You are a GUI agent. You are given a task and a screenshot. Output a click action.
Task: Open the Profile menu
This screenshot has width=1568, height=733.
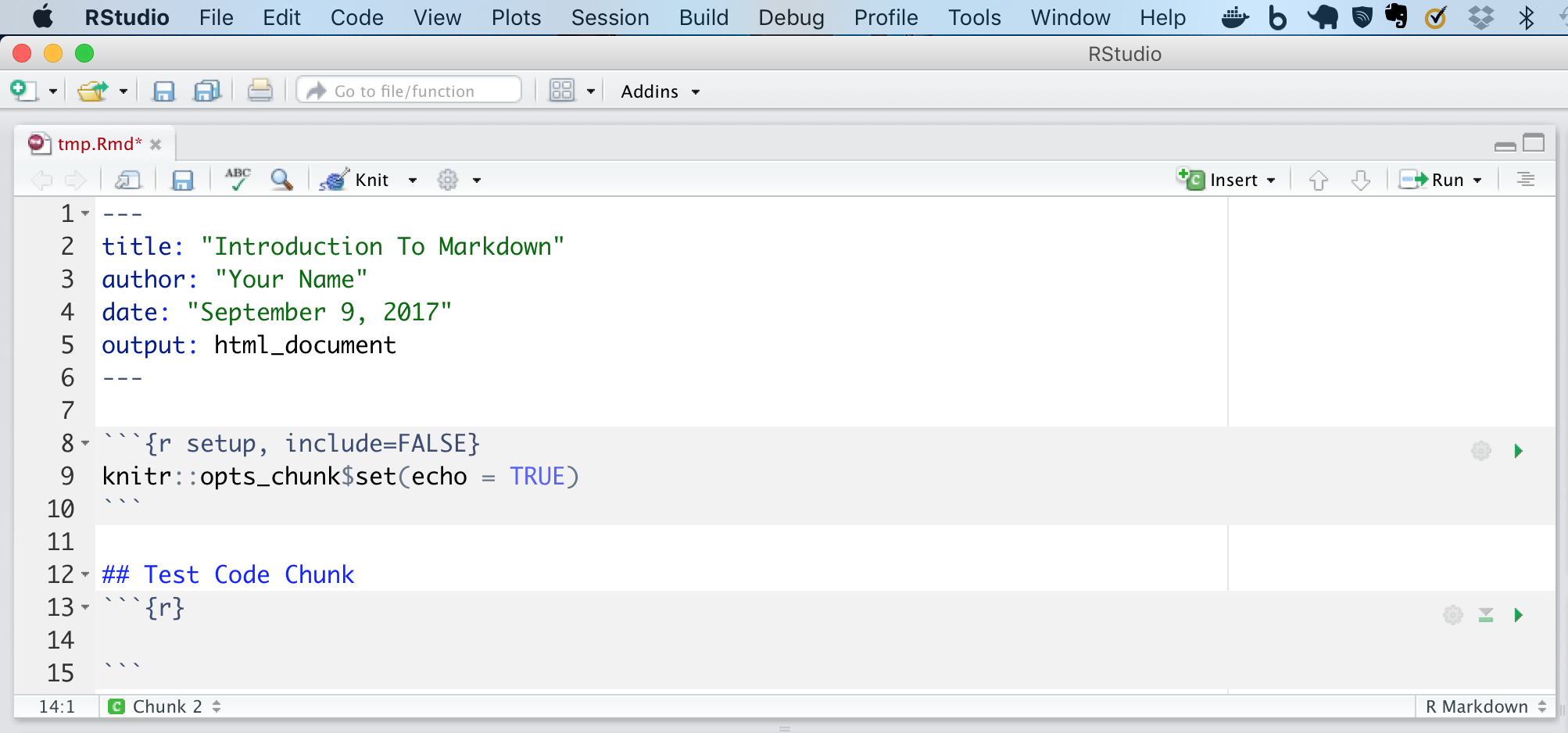click(886, 17)
